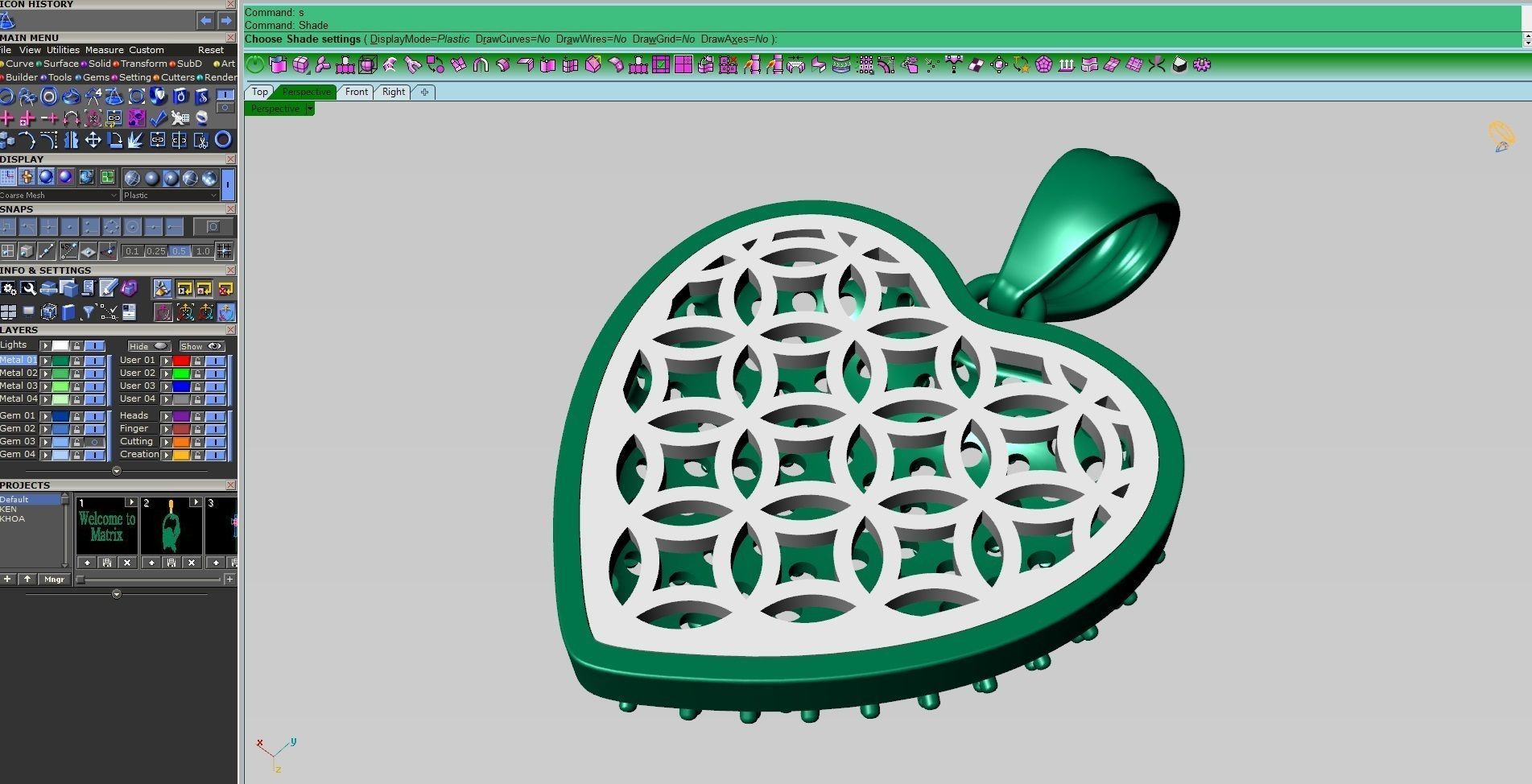Click the checkmark square toolbar icon

coord(661,65)
